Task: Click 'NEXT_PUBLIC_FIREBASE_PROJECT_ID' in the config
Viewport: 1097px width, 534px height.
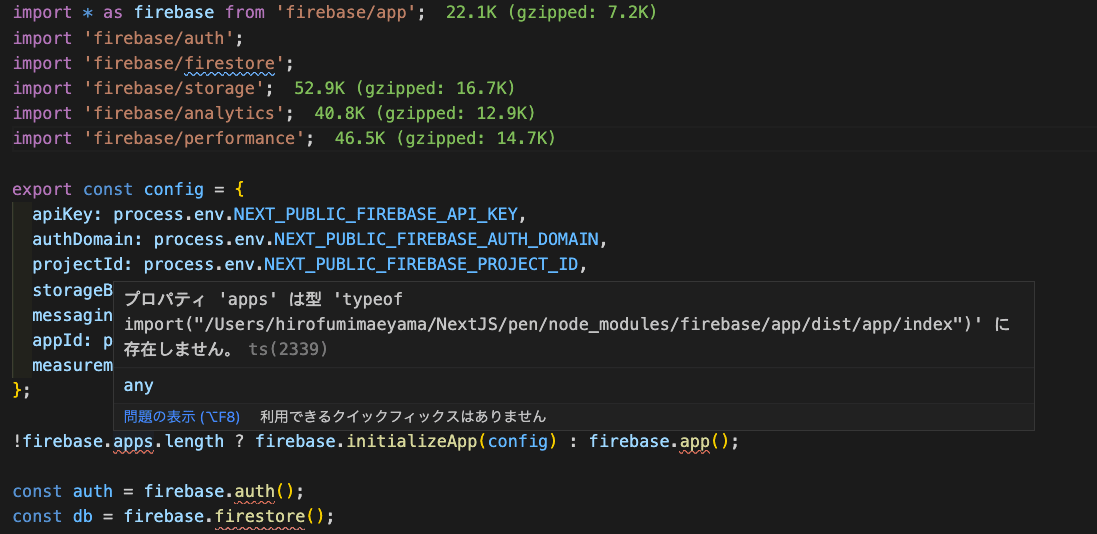Action: point(422,265)
